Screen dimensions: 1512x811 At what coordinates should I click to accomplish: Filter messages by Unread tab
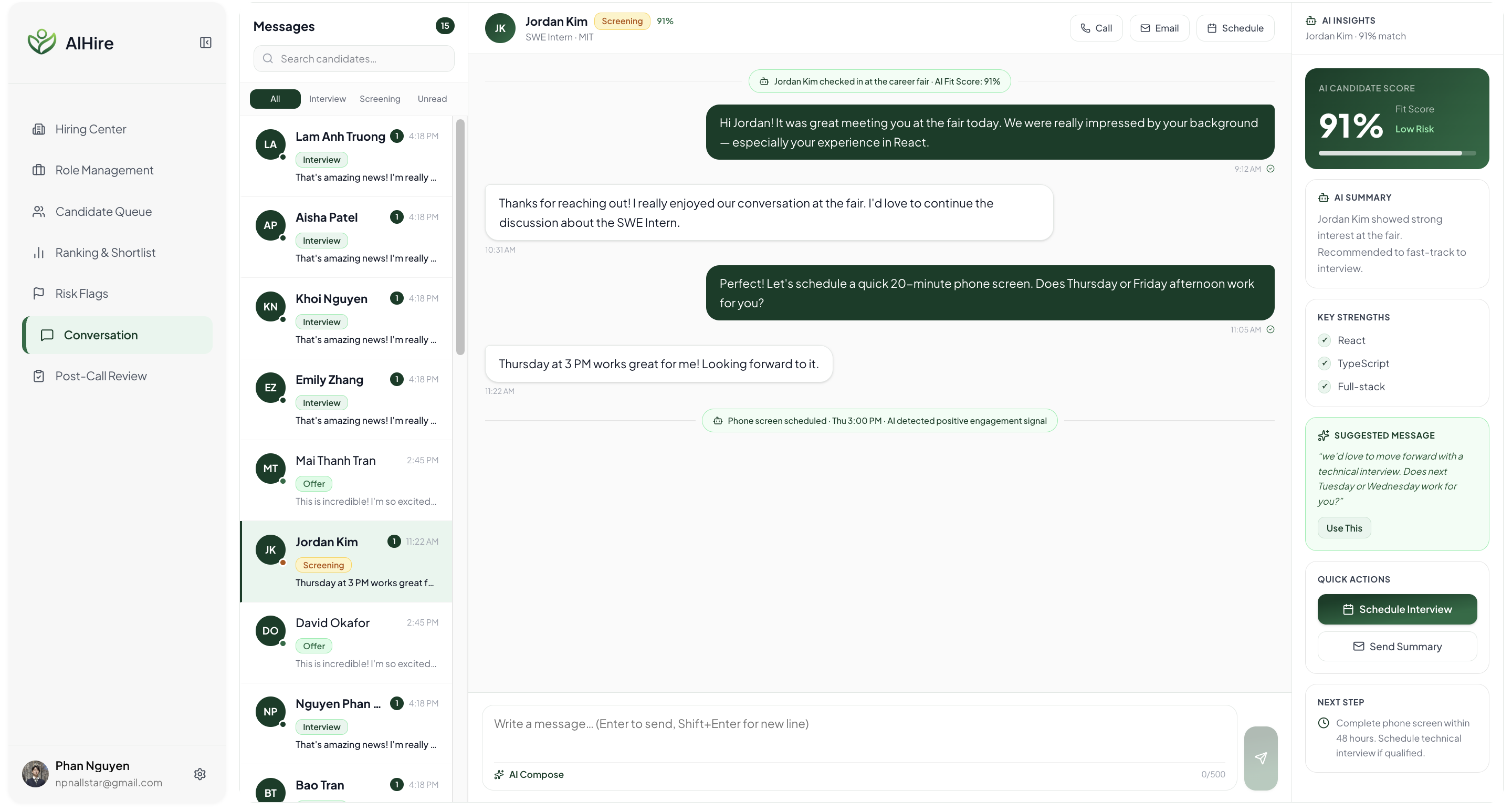[432, 99]
